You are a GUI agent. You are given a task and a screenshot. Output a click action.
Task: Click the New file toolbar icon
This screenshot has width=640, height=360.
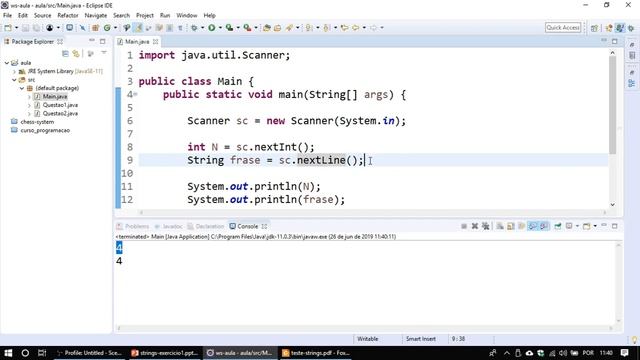8,28
